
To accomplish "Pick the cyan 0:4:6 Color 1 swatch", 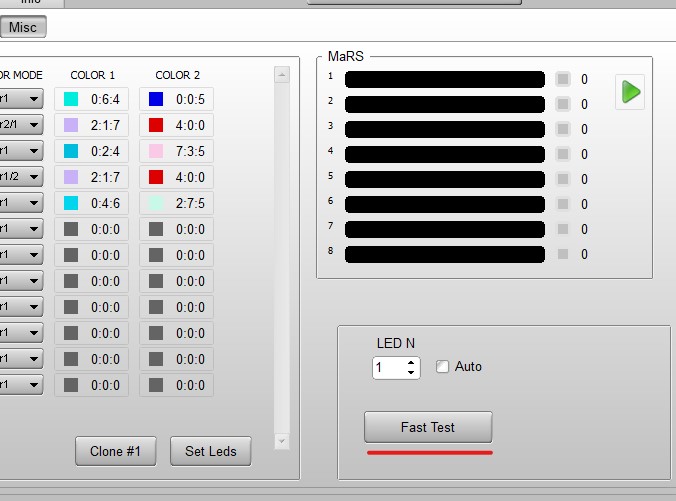I will pyautogui.click(x=71, y=203).
